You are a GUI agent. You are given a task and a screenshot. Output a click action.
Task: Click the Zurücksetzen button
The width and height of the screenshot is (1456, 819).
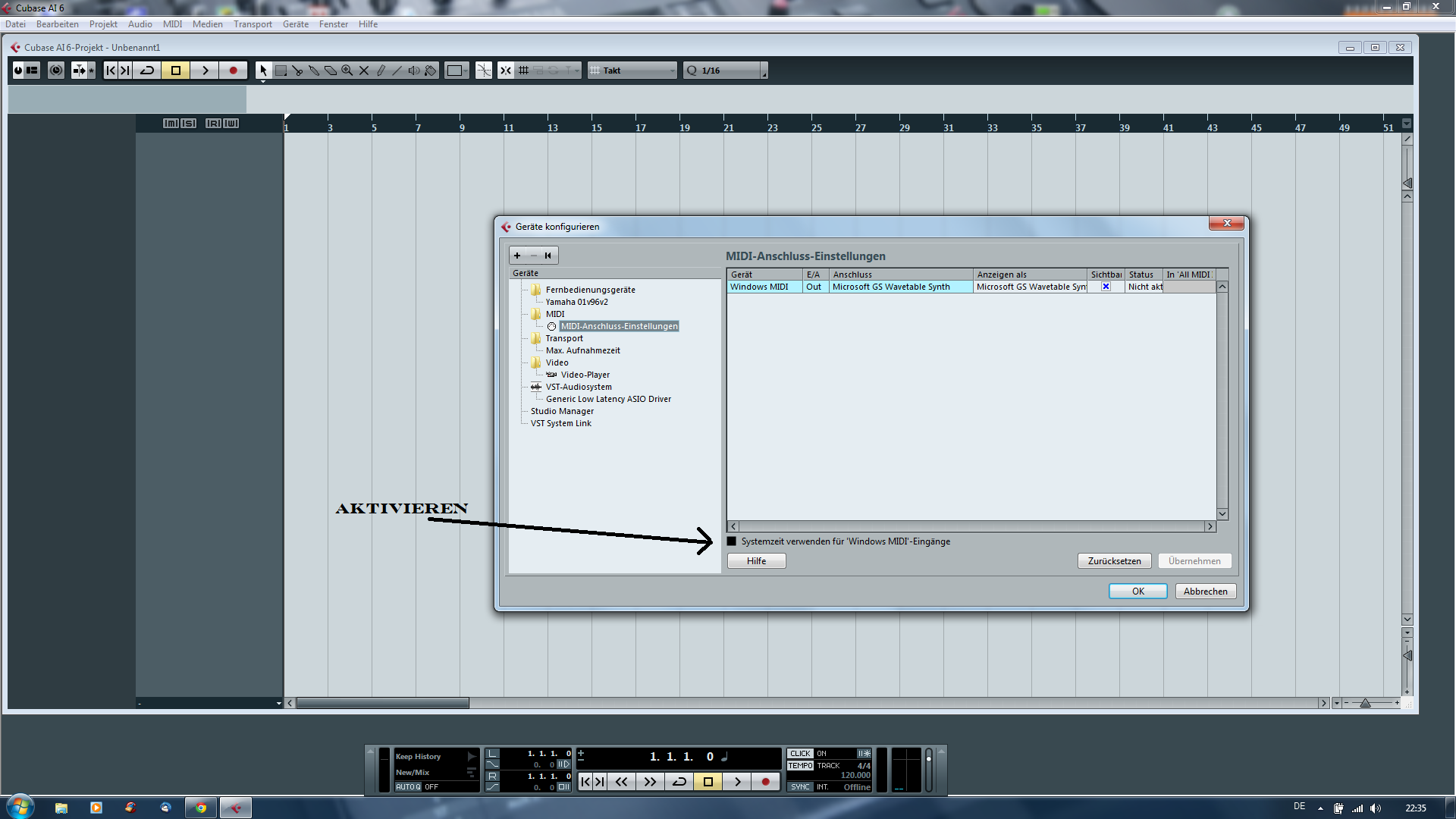click(1114, 561)
